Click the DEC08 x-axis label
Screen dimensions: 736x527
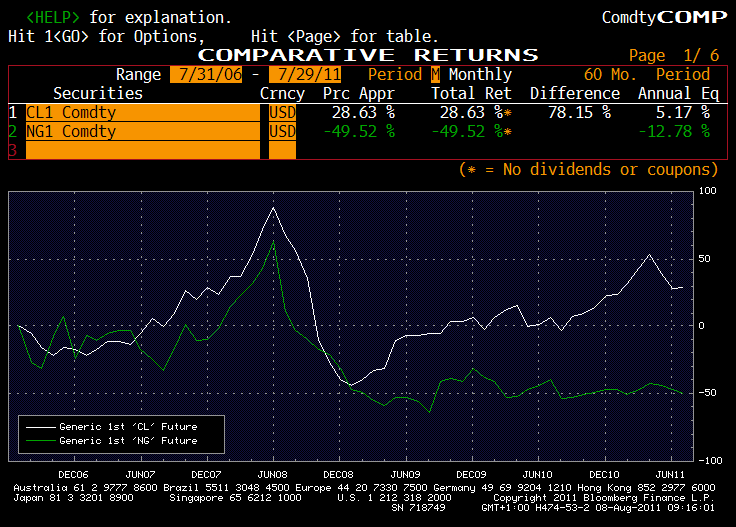[338, 474]
